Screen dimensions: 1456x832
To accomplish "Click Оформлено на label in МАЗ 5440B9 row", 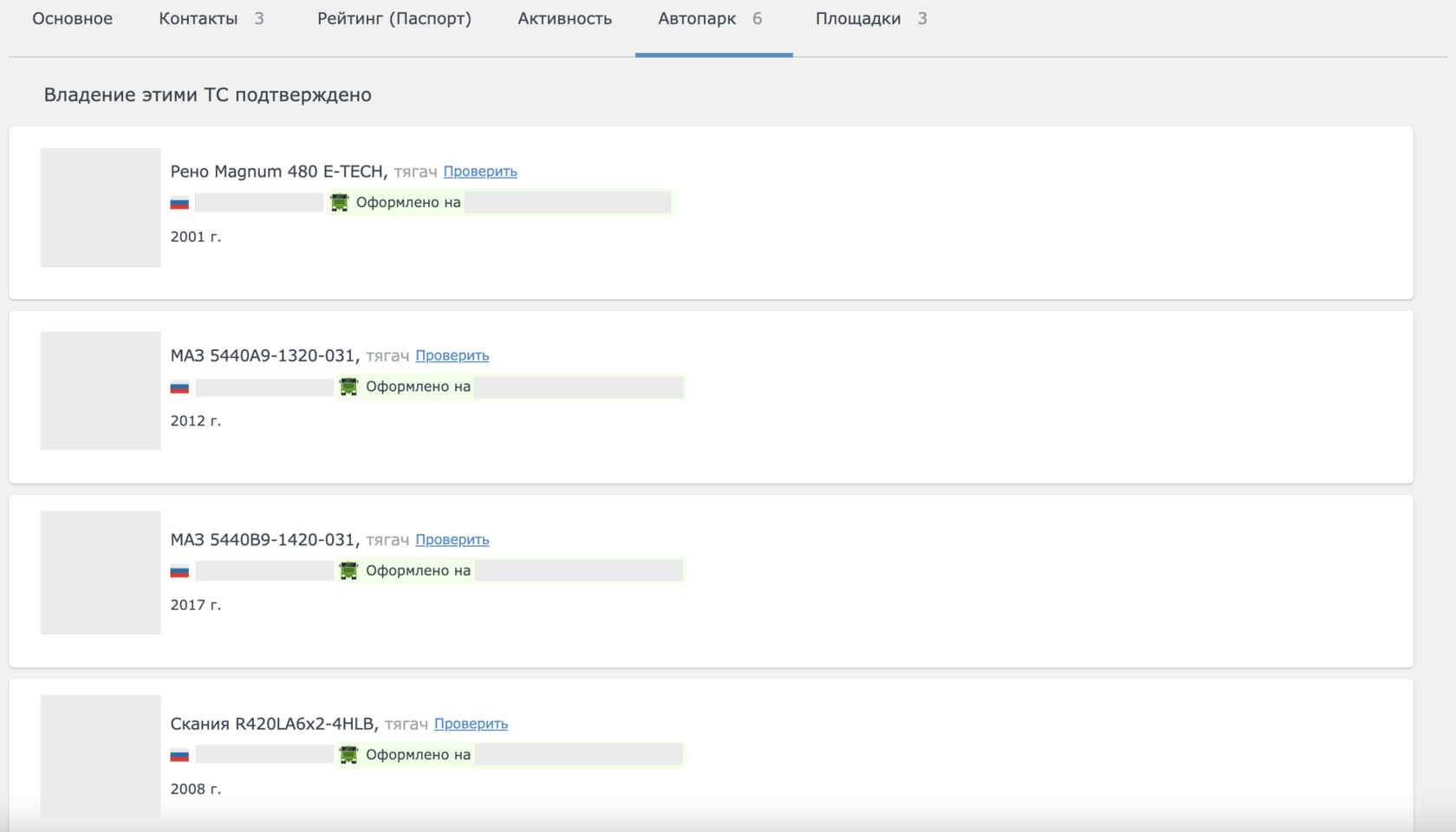I will 418,571.
